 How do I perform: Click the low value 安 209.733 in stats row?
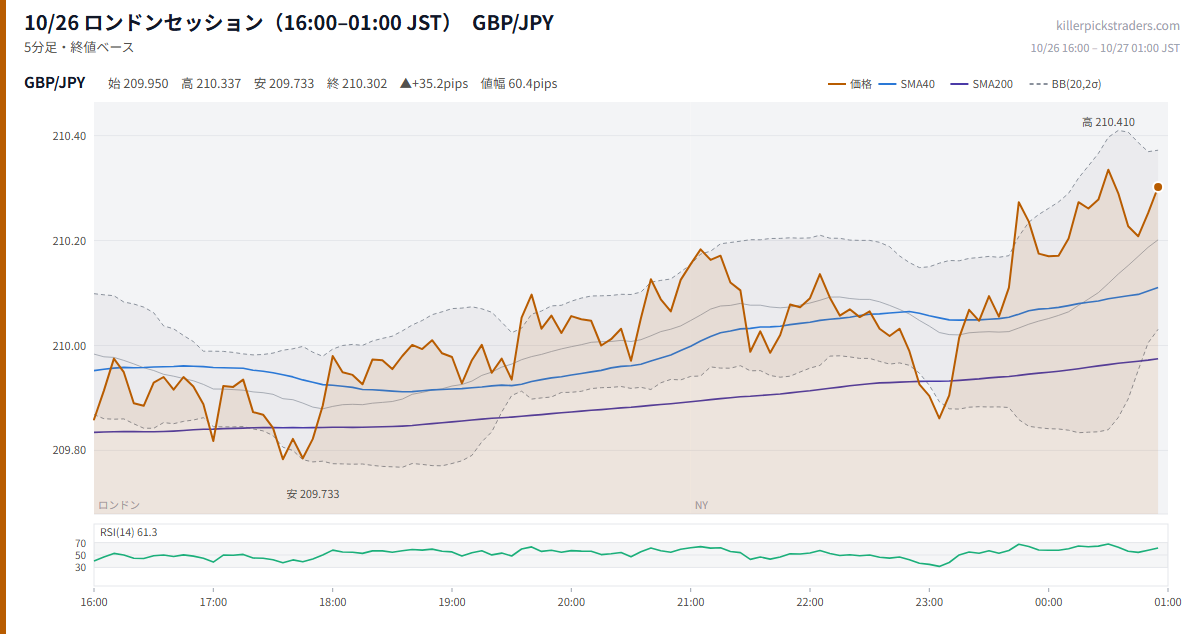284,84
